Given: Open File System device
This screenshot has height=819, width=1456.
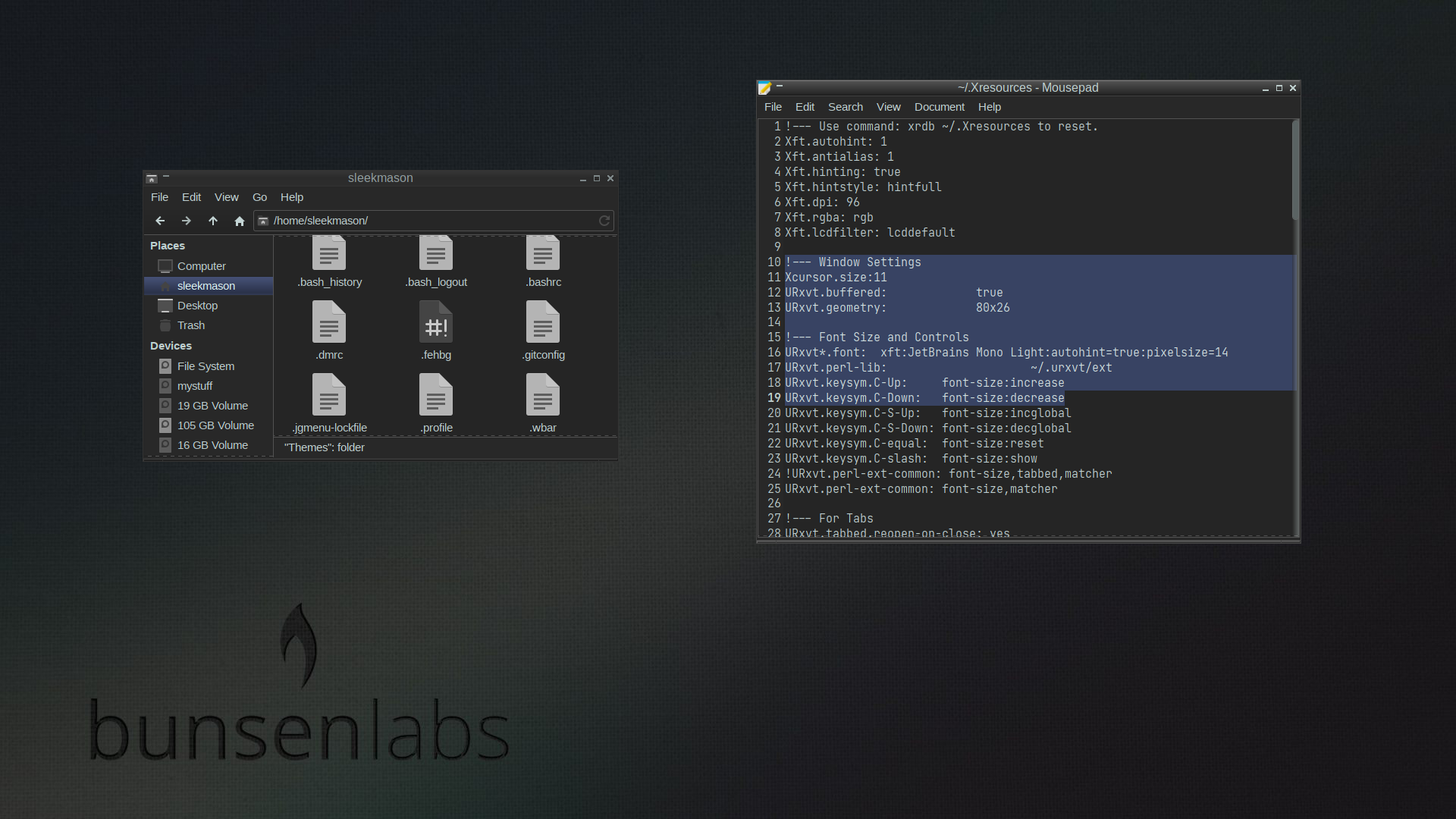Looking at the screenshot, I should click(x=209, y=366).
